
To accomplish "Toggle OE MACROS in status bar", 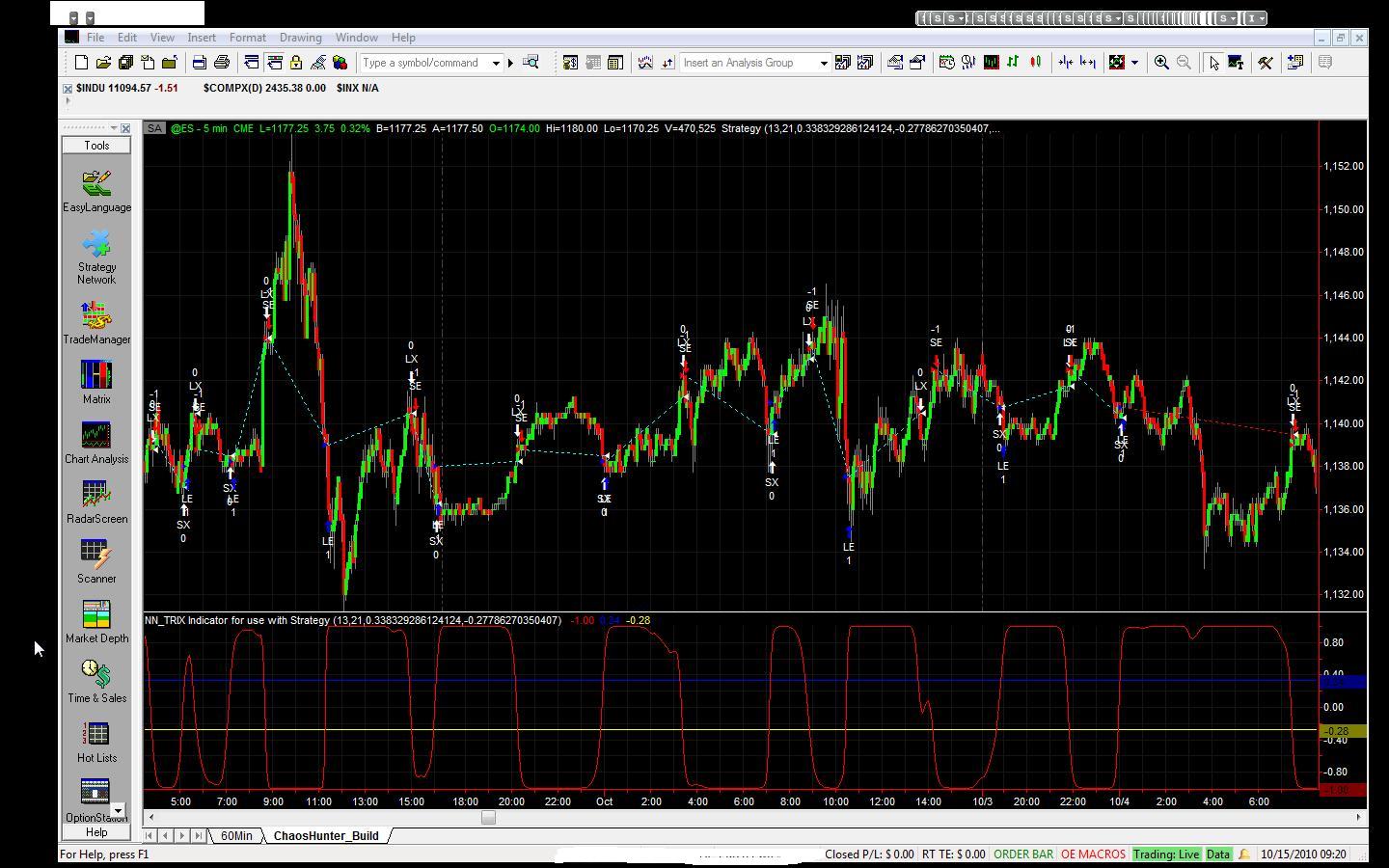I will point(1093,854).
